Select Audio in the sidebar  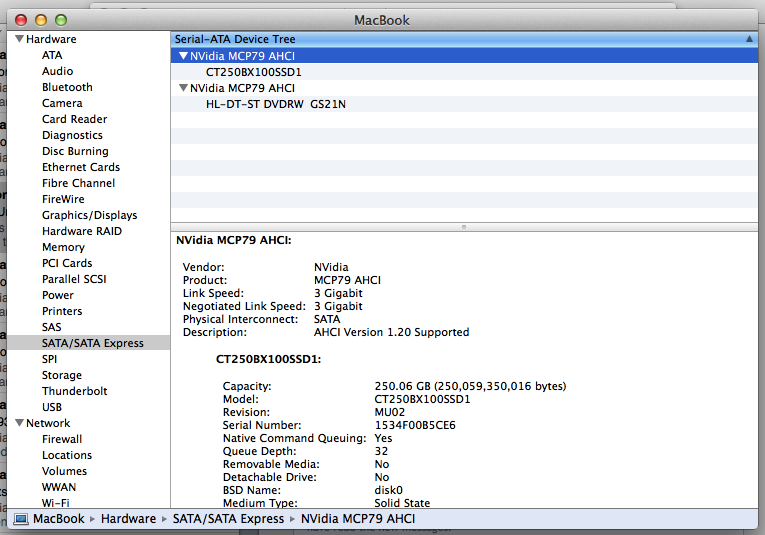point(57,71)
